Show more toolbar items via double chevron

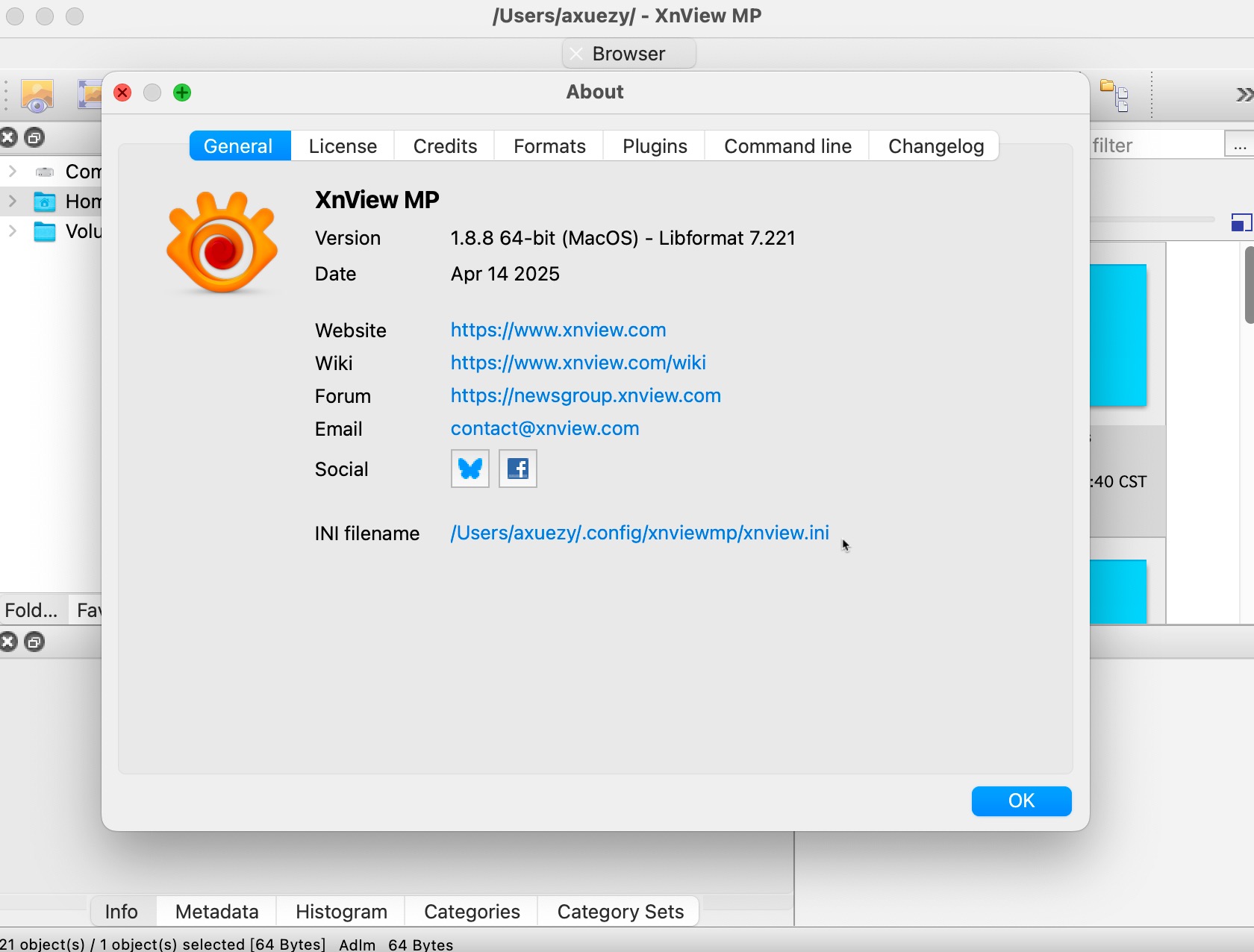pyautogui.click(x=1244, y=95)
